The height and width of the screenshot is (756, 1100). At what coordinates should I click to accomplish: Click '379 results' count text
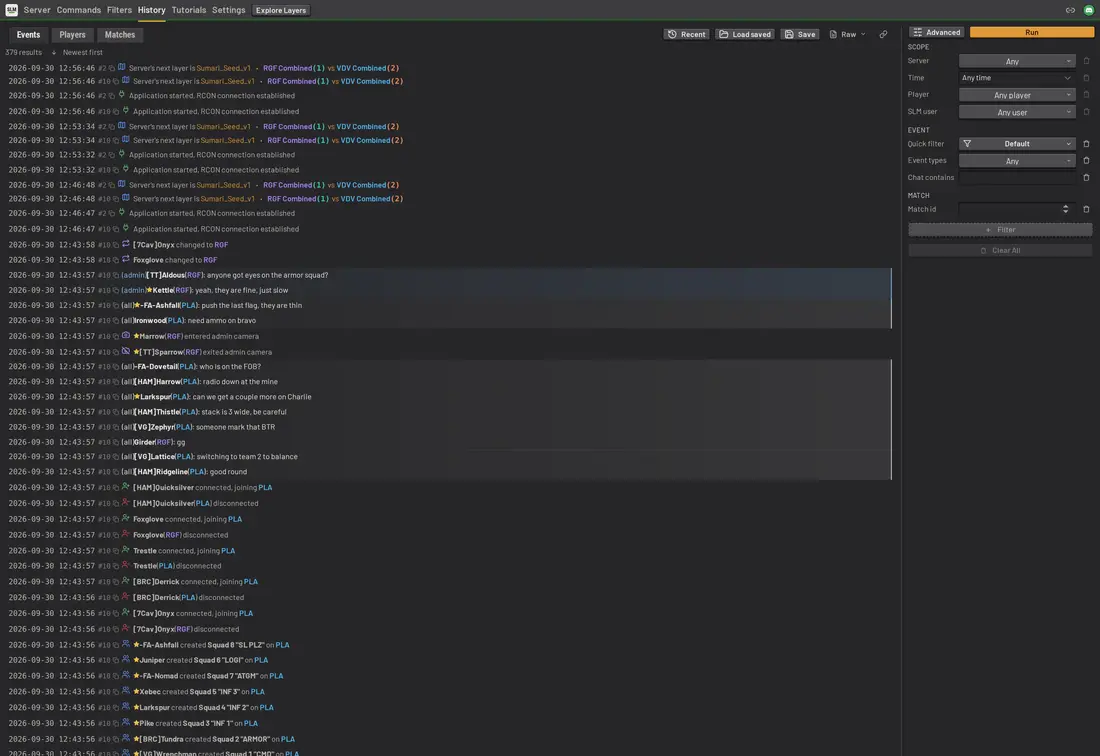point(23,53)
